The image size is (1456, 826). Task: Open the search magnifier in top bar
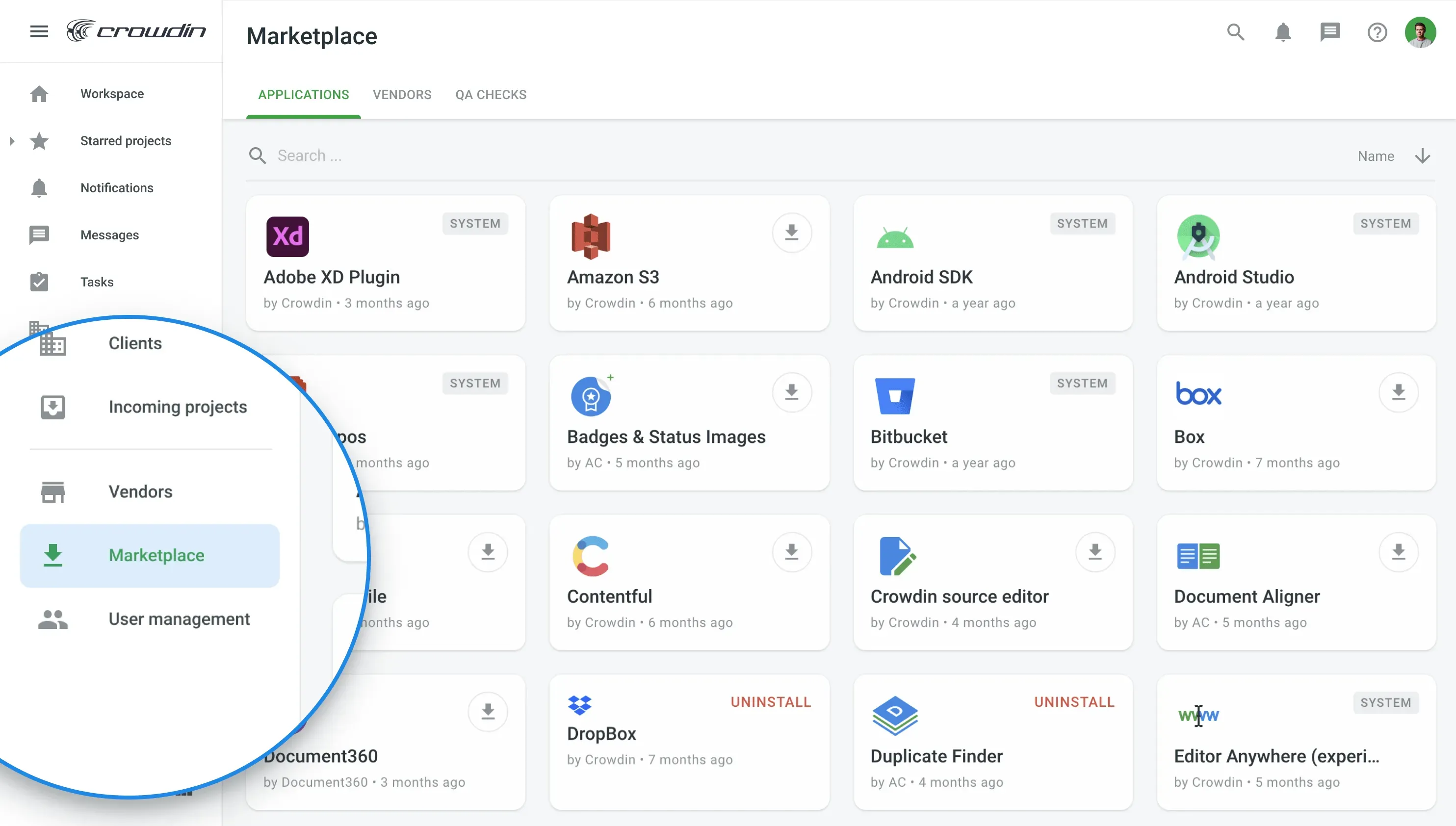tap(1235, 32)
